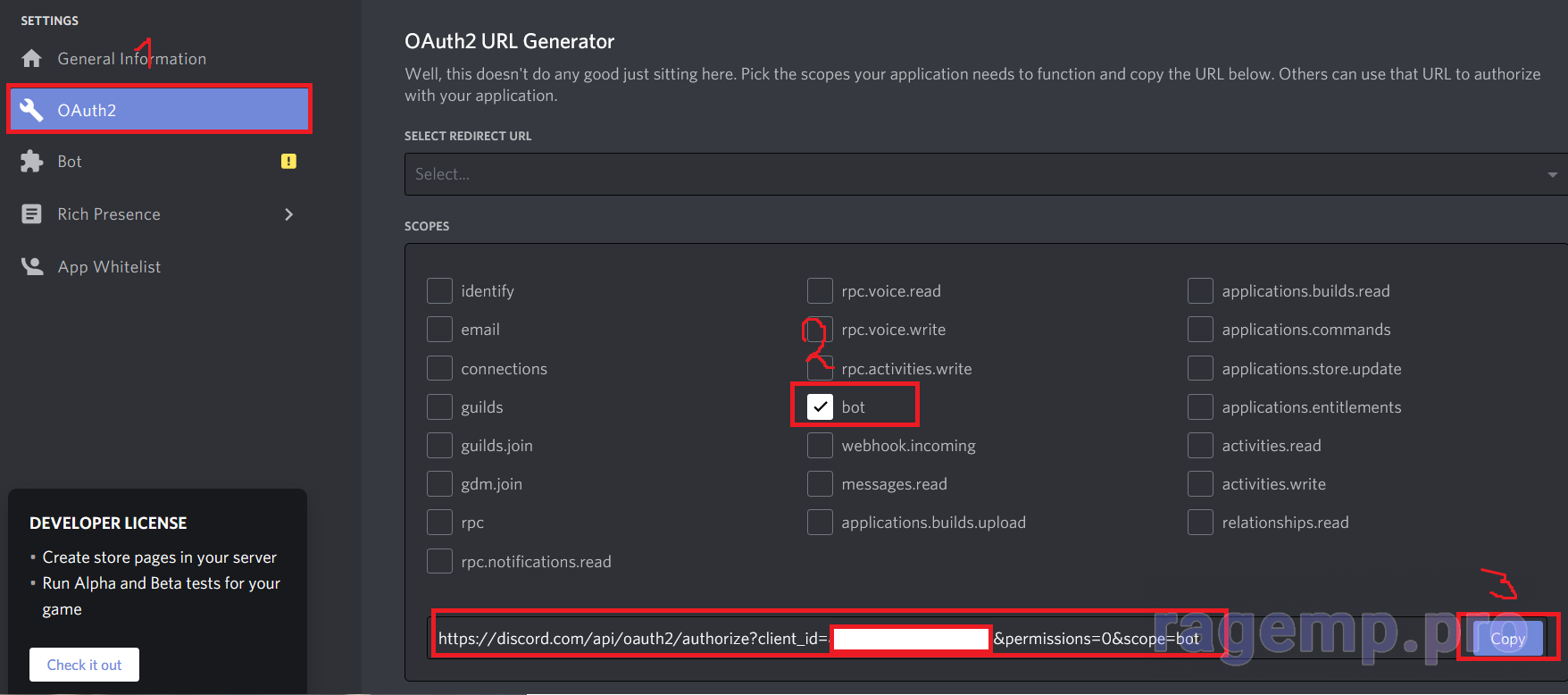Tick the activities.write checkbox
This screenshot has height=695, width=1568.
tap(1200, 484)
